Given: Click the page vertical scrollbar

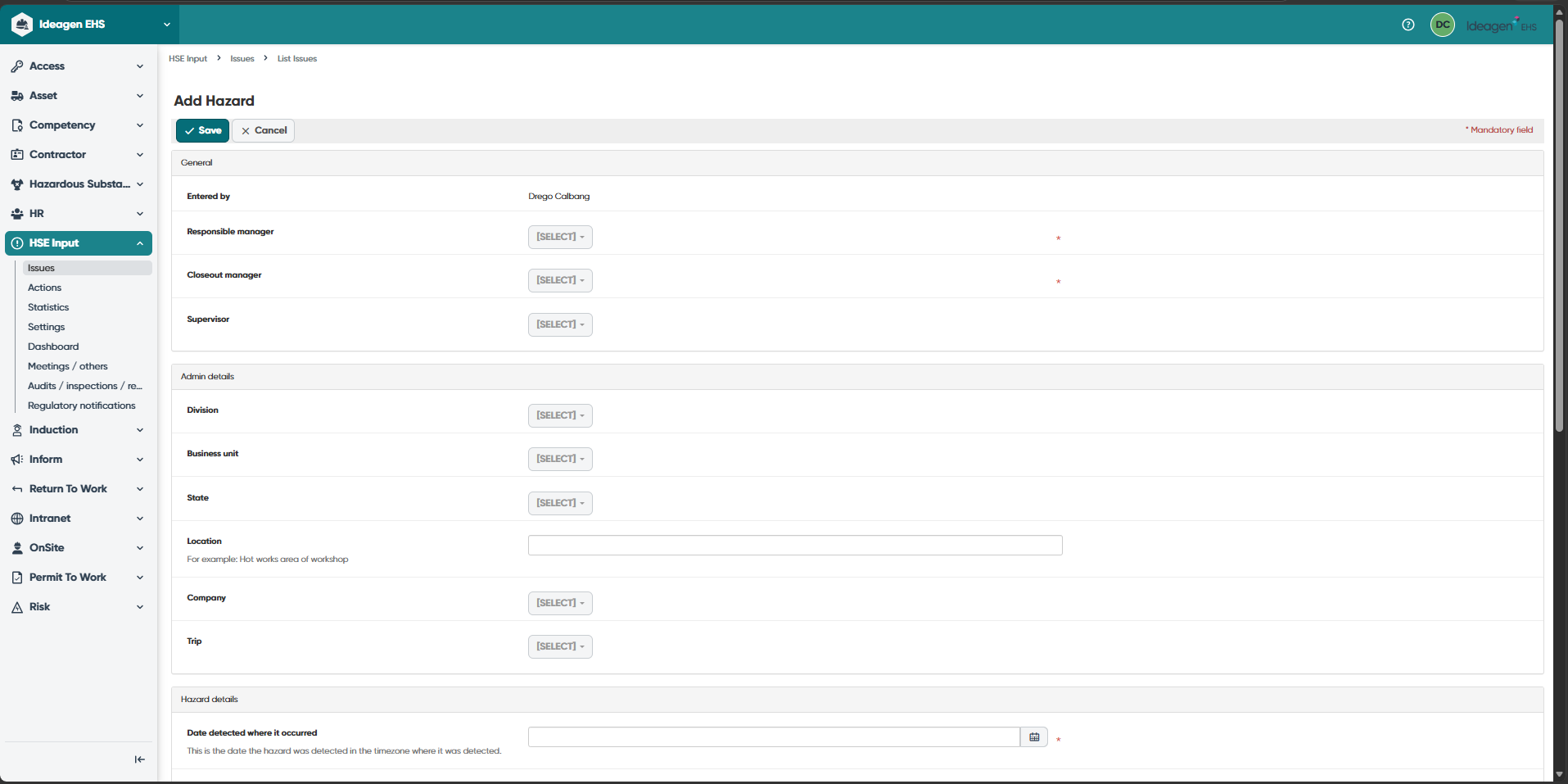Looking at the screenshot, I should click(1560, 225).
